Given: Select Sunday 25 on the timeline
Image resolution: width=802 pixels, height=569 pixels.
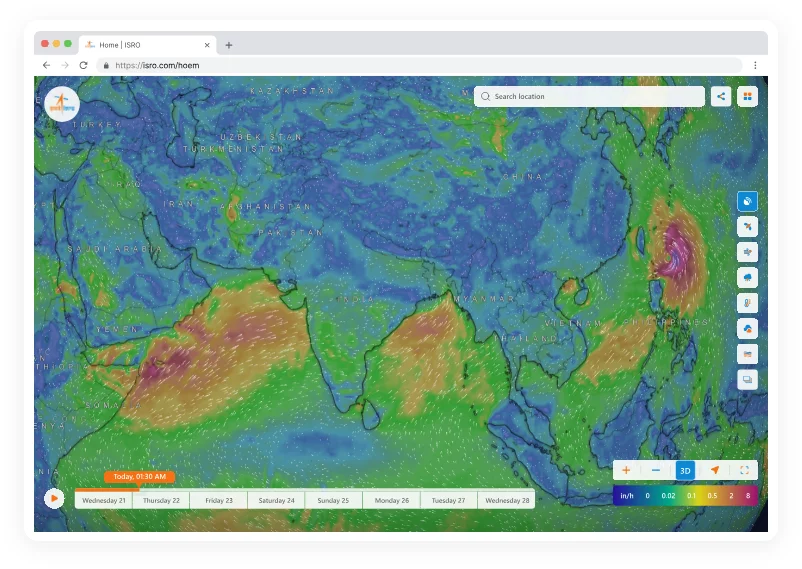Looking at the screenshot, I should click(333, 500).
